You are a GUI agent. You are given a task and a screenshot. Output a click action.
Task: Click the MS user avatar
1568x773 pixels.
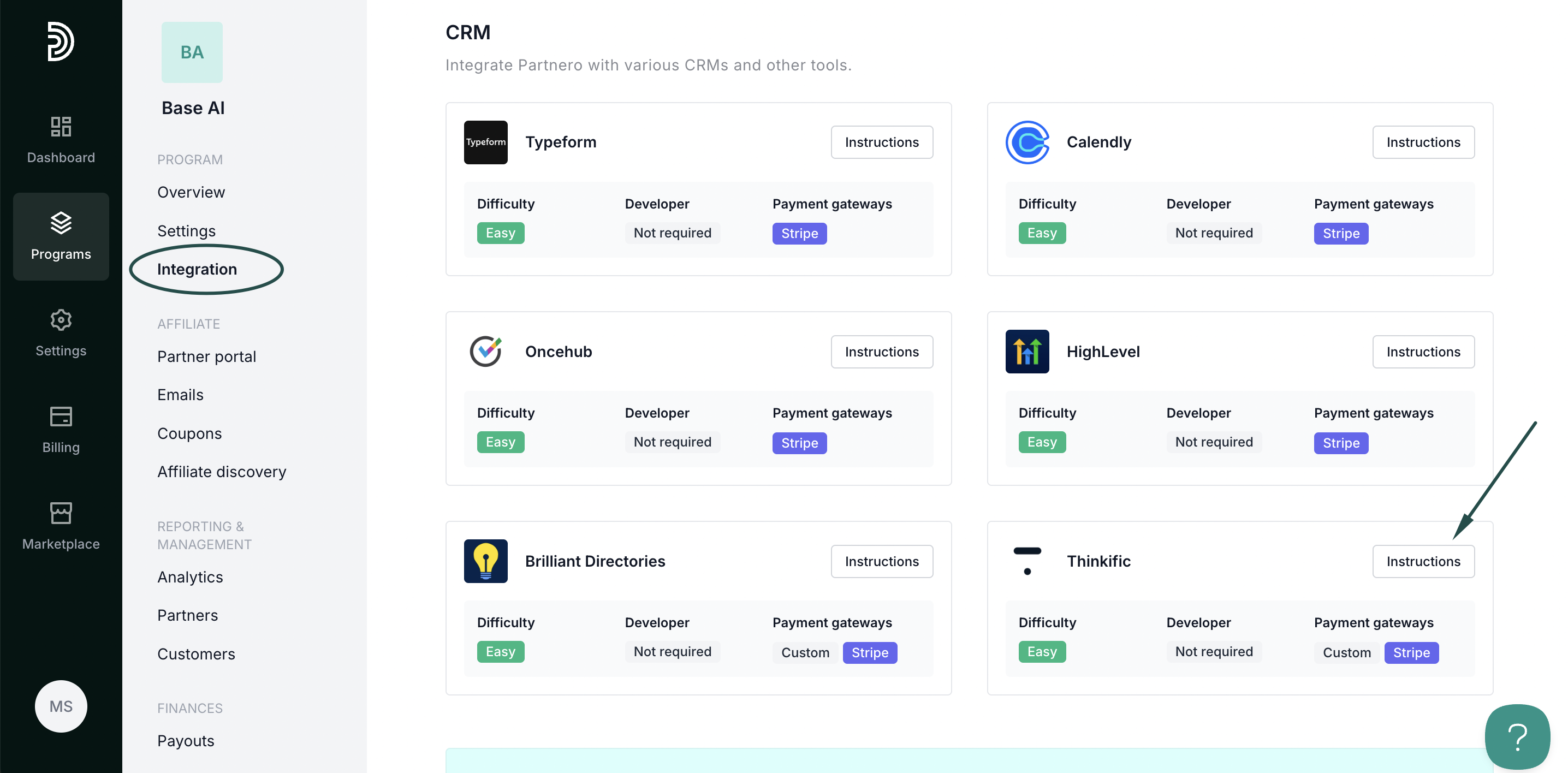point(61,706)
